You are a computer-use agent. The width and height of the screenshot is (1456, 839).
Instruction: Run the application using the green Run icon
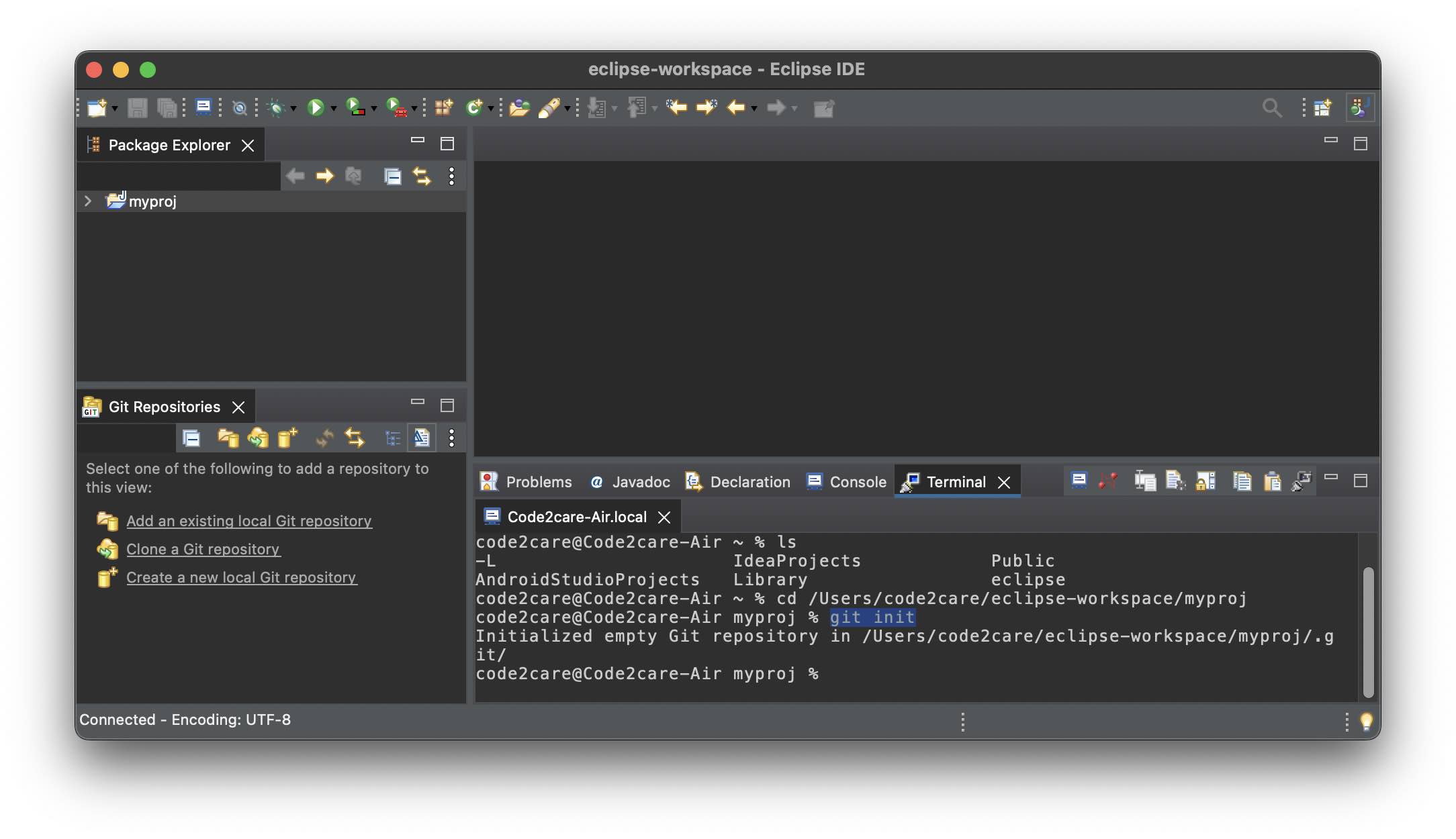[317, 107]
